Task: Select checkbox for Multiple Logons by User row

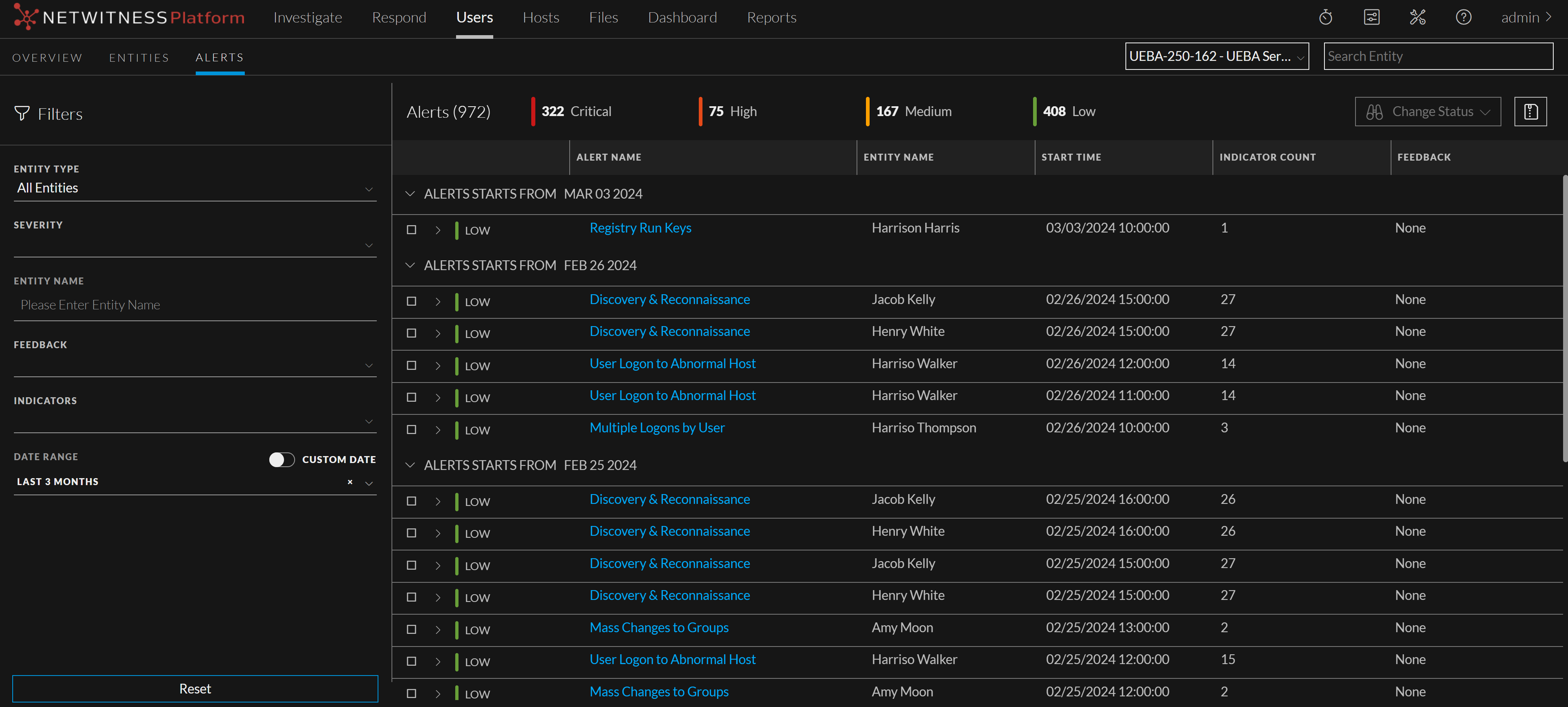Action: 412,430
